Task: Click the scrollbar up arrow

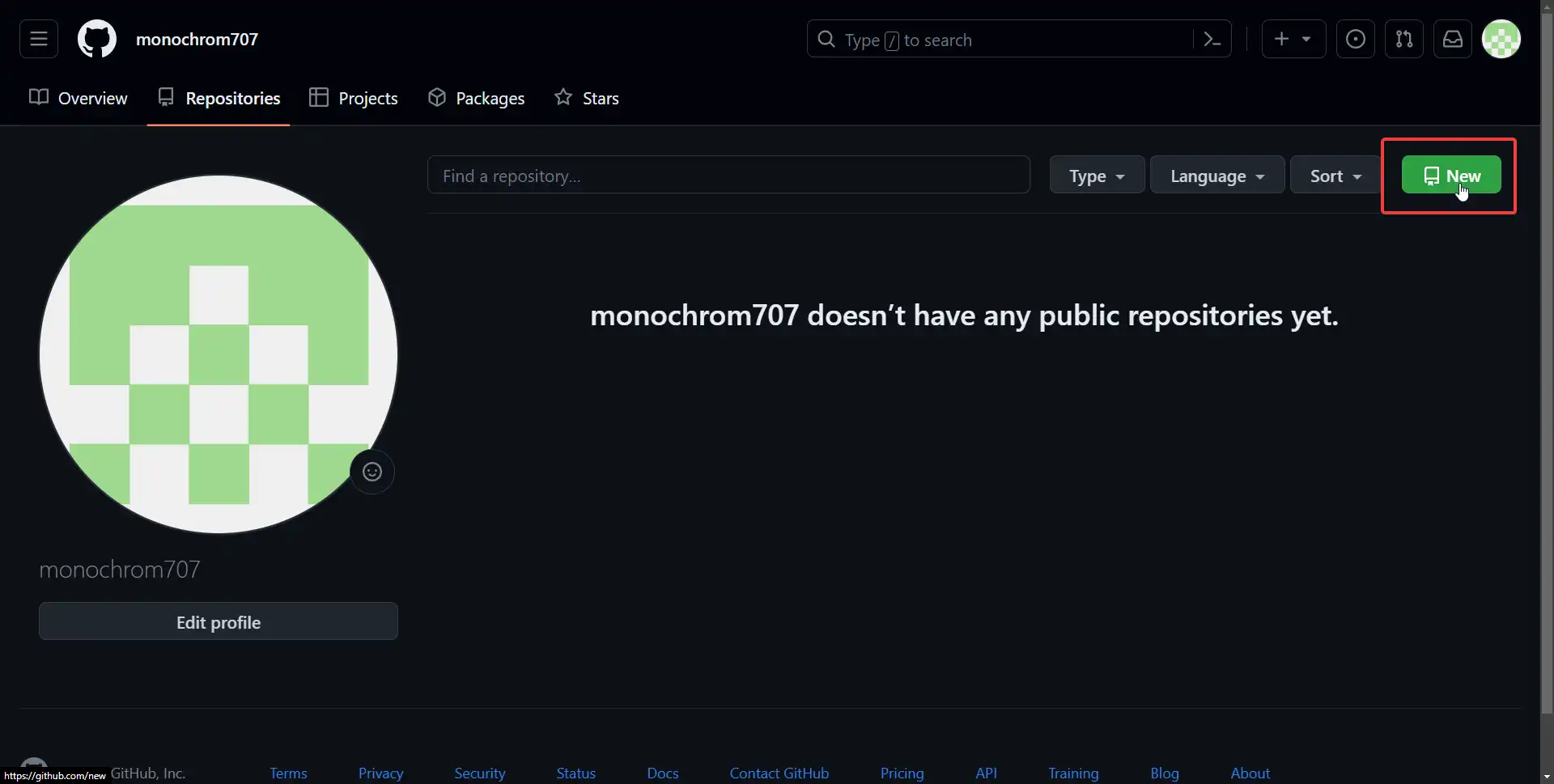Action: 1547,6
